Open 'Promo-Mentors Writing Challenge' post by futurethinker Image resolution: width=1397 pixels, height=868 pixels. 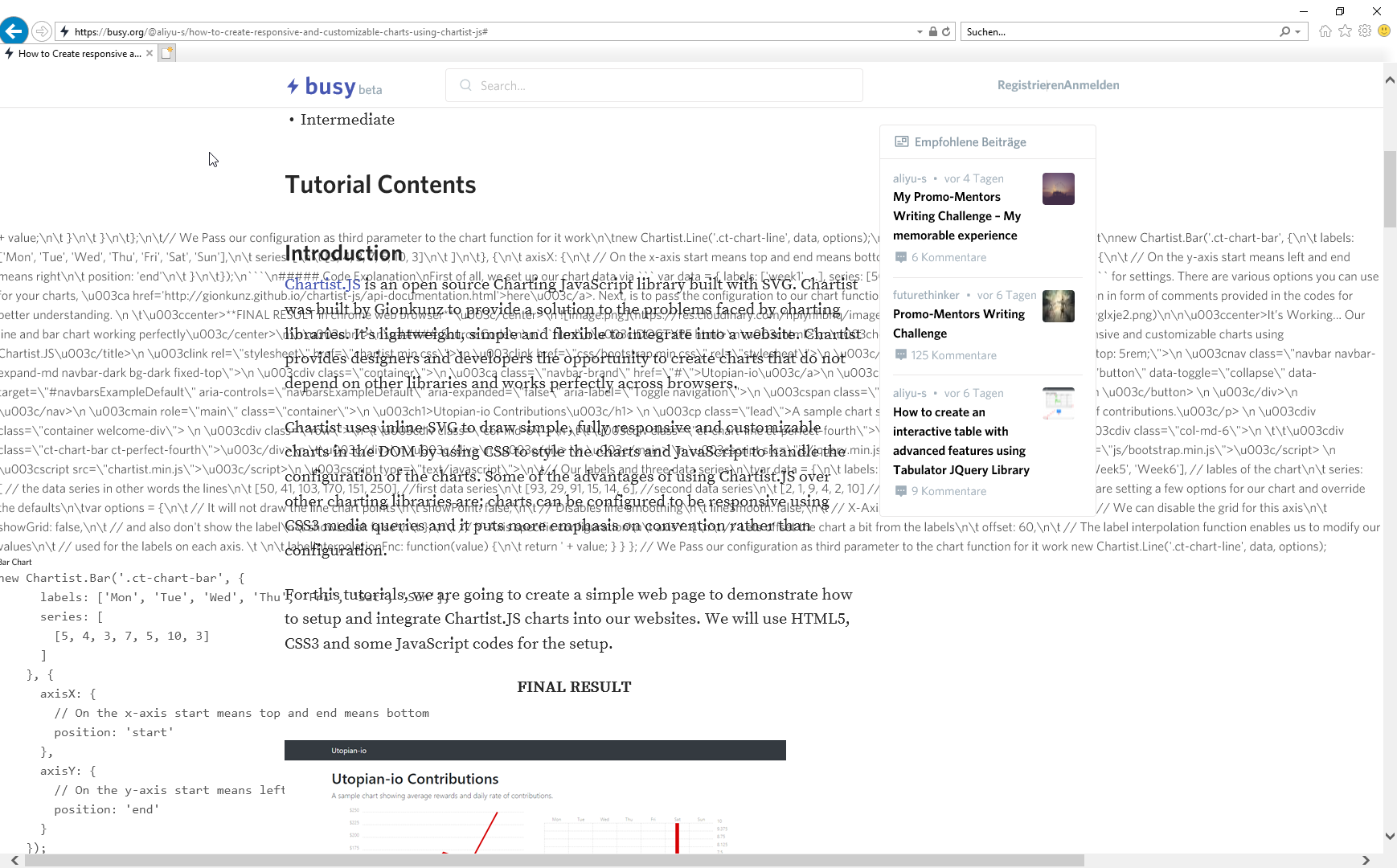[x=959, y=324]
